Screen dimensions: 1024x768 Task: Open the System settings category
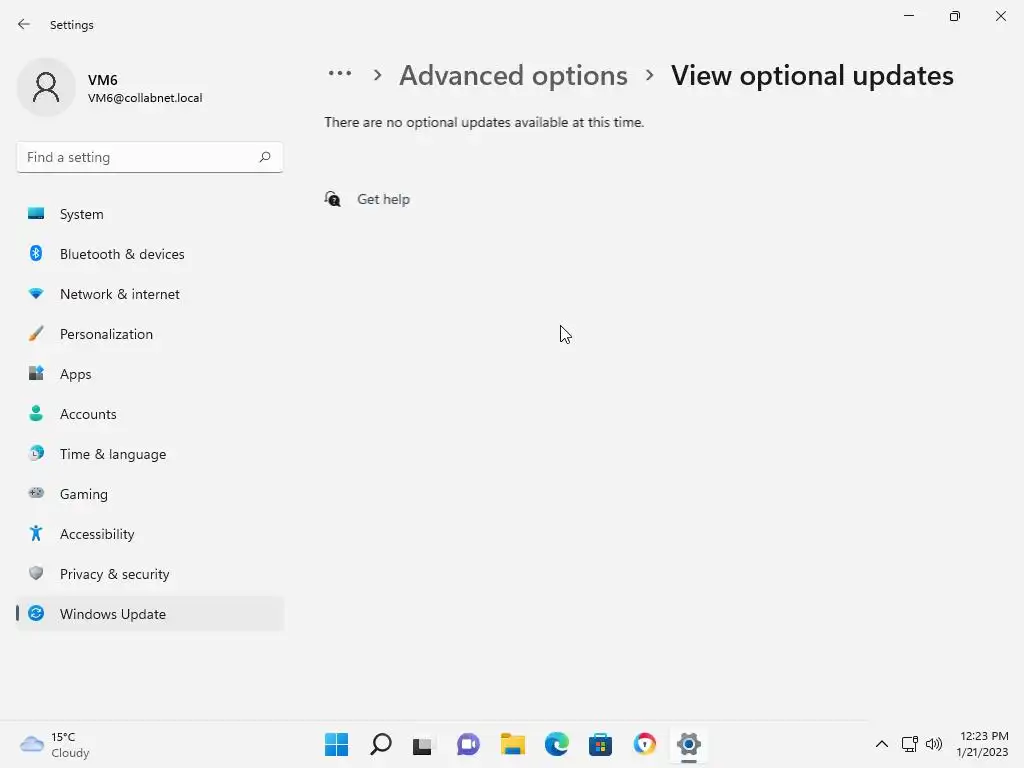(x=150, y=214)
